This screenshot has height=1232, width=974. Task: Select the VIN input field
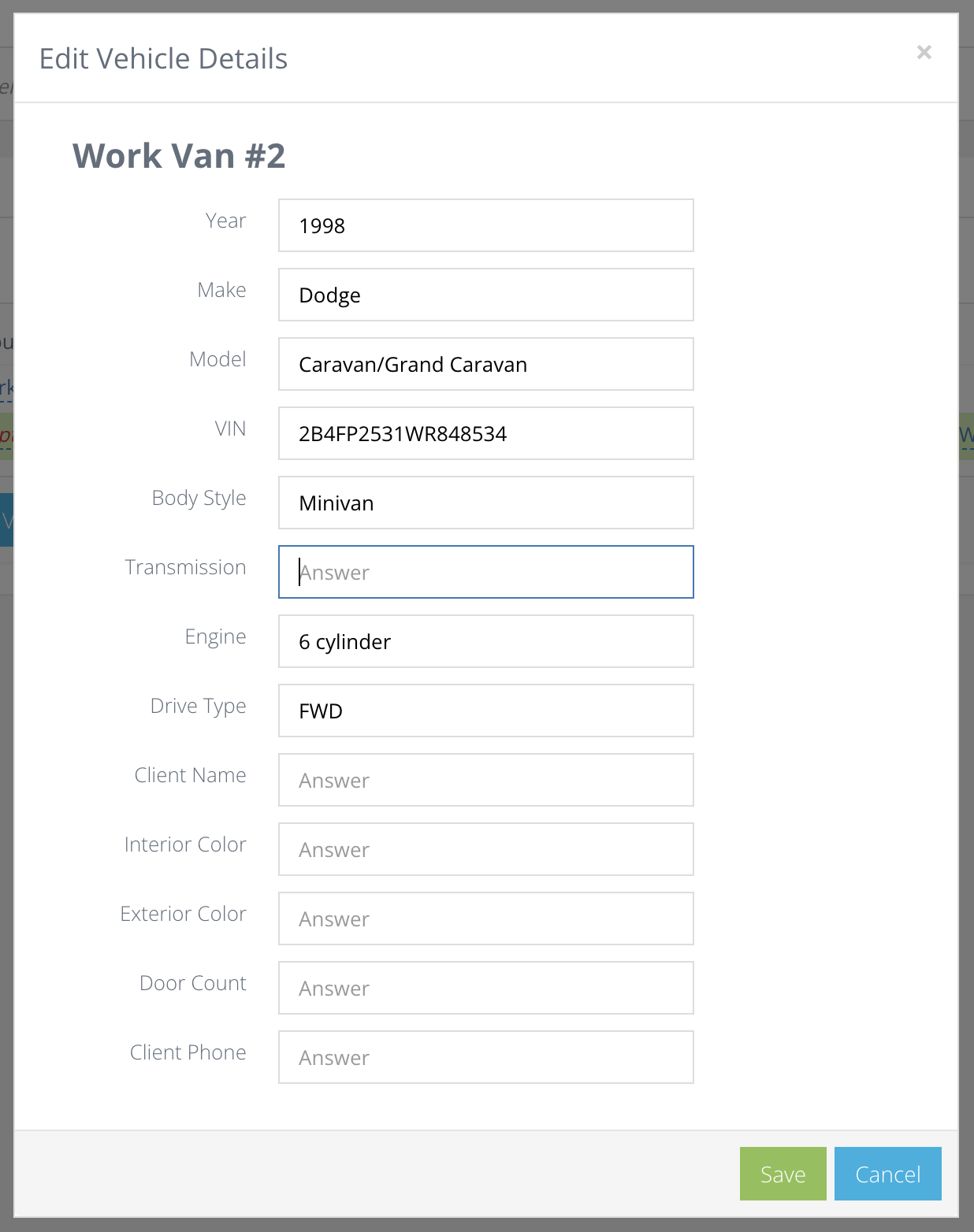(485, 433)
